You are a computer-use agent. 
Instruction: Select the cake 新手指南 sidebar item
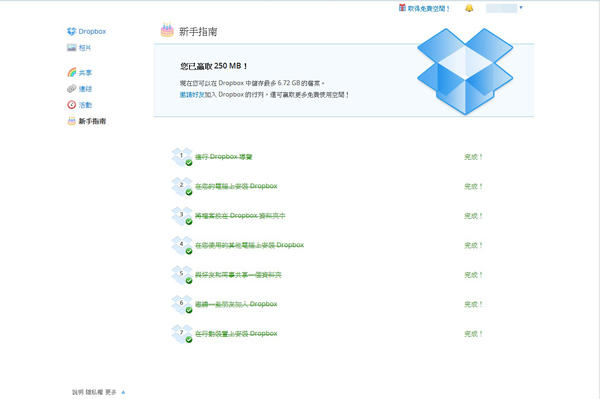coord(86,121)
